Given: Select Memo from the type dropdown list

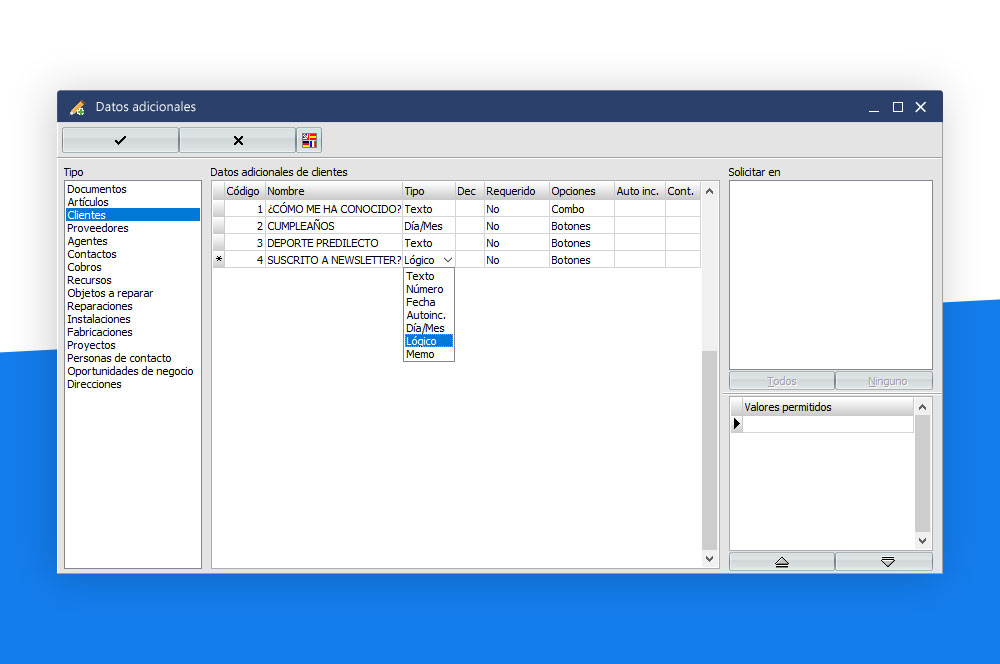Looking at the screenshot, I should tap(421, 354).
